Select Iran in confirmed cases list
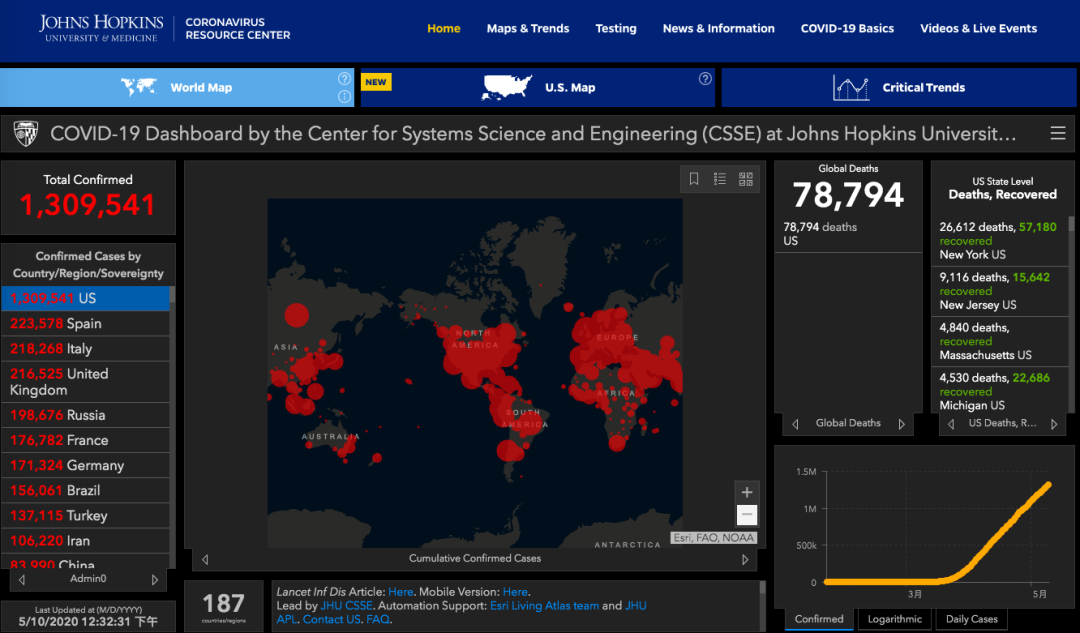This screenshot has height=633, width=1080. [85, 541]
